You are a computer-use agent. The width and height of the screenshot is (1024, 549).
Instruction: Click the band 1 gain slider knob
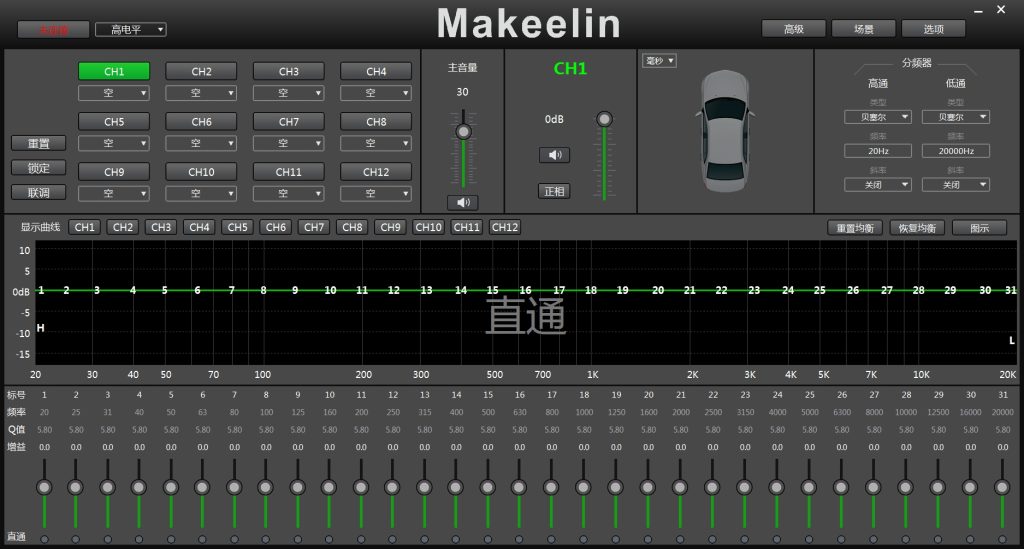44,488
